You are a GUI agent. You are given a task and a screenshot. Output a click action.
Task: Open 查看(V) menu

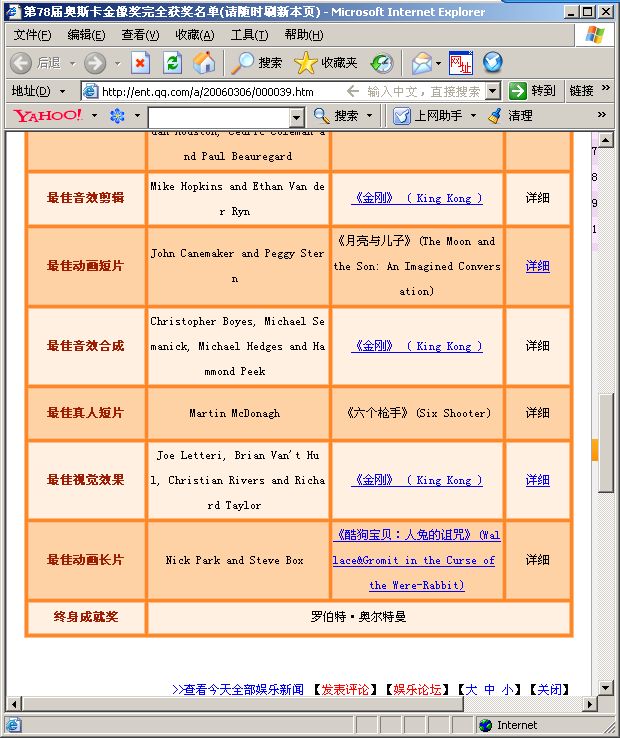coord(140,35)
